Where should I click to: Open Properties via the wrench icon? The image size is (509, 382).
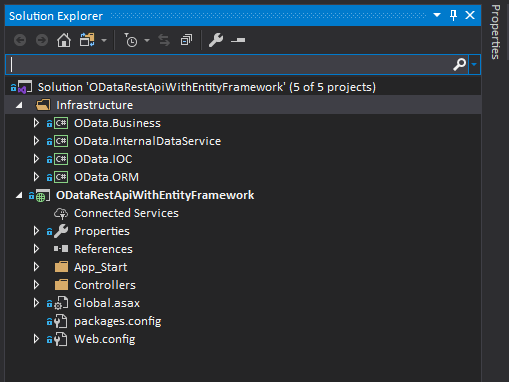click(x=216, y=40)
